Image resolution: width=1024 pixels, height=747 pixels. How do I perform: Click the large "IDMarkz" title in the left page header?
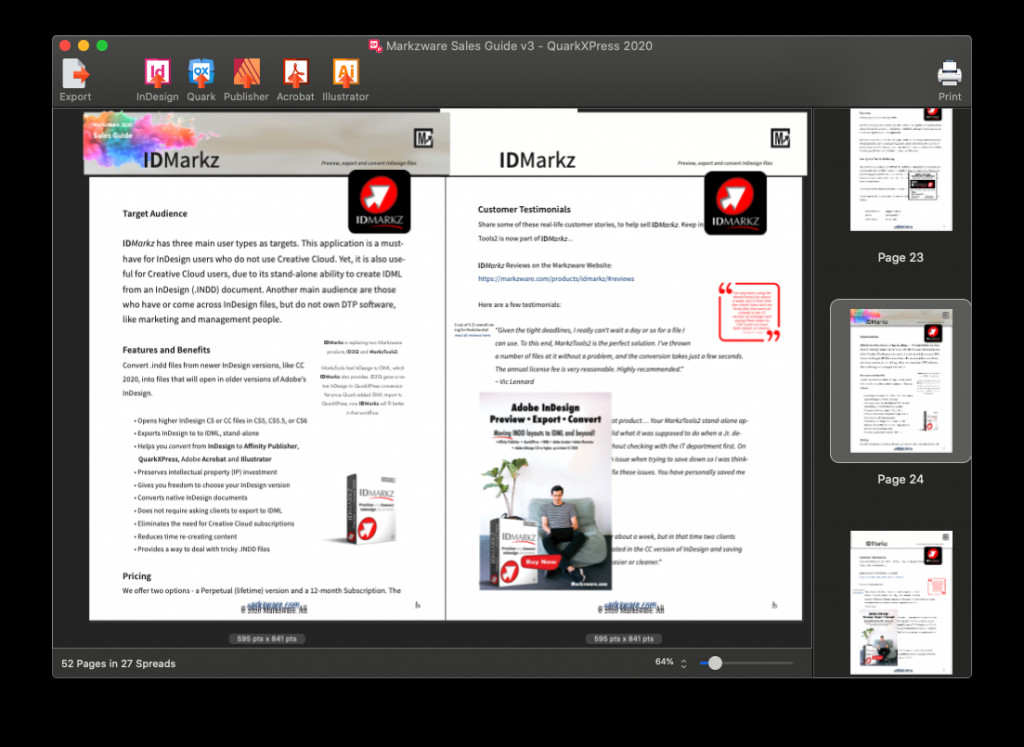(x=181, y=159)
